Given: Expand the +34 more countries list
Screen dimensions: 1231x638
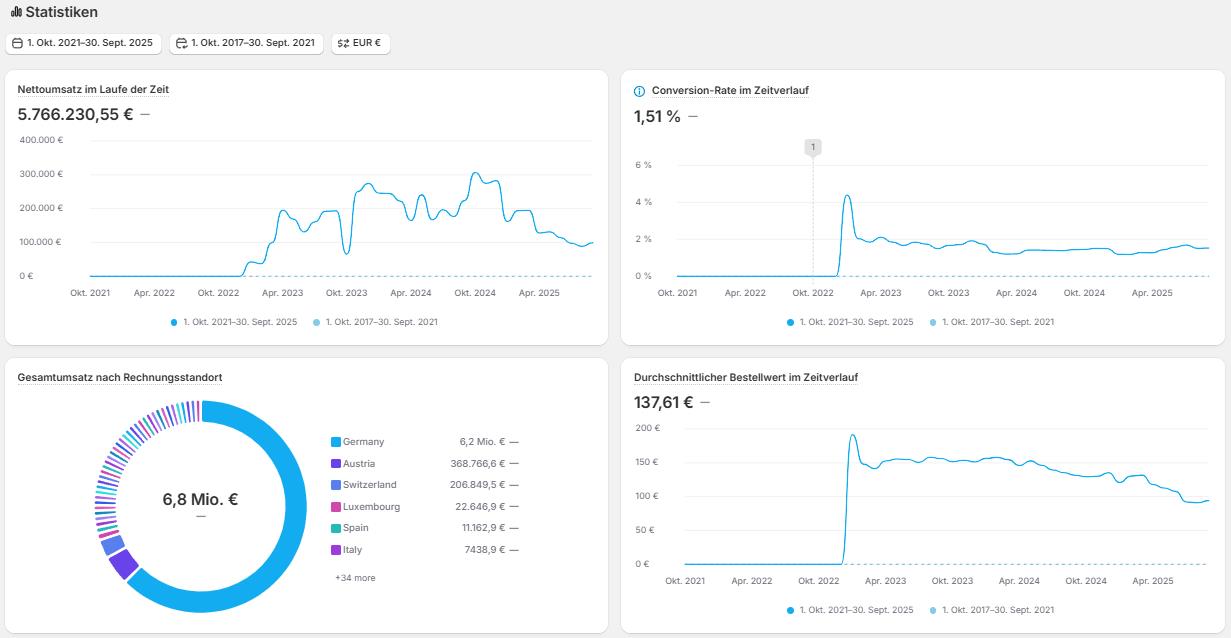Looking at the screenshot, I should tap(355, 578).
